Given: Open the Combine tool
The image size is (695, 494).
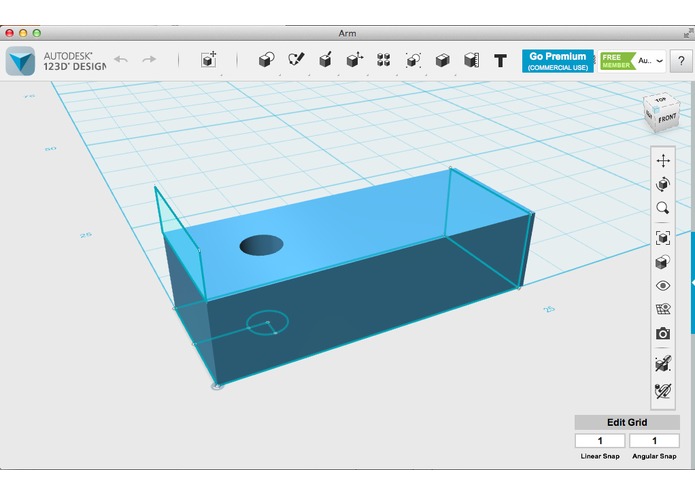Looking at the screenshot, I should coord(442,60).
